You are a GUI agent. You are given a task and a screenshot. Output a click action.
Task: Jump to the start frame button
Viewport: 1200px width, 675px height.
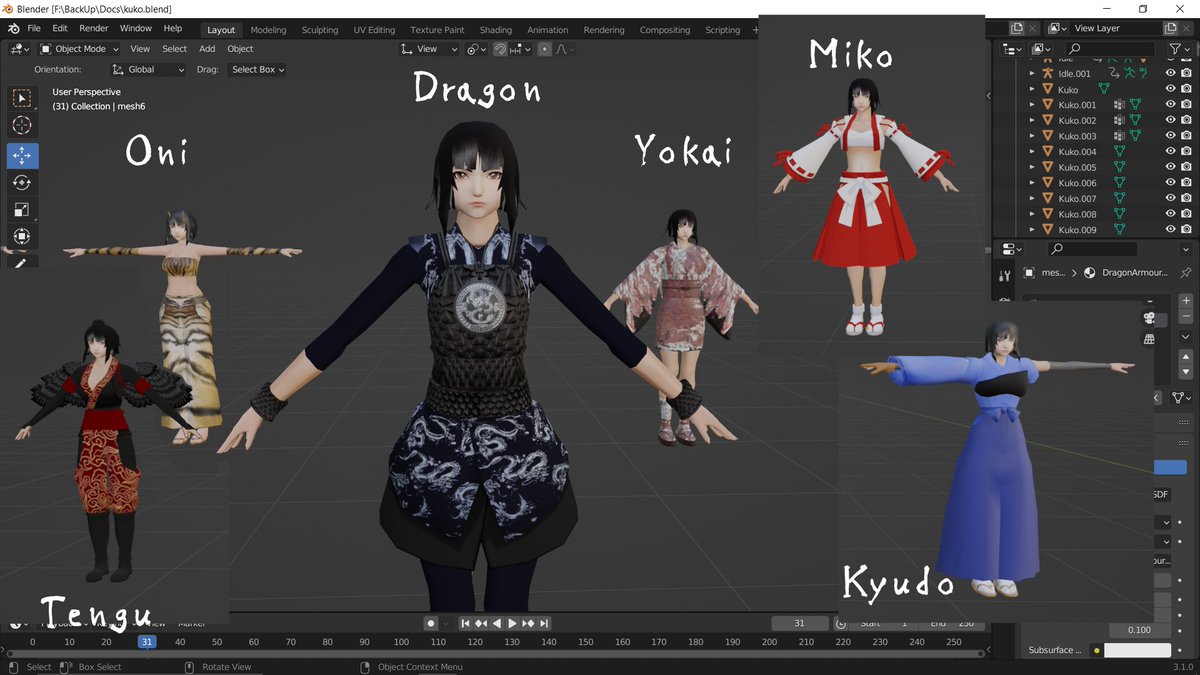(x=465, y=623)
